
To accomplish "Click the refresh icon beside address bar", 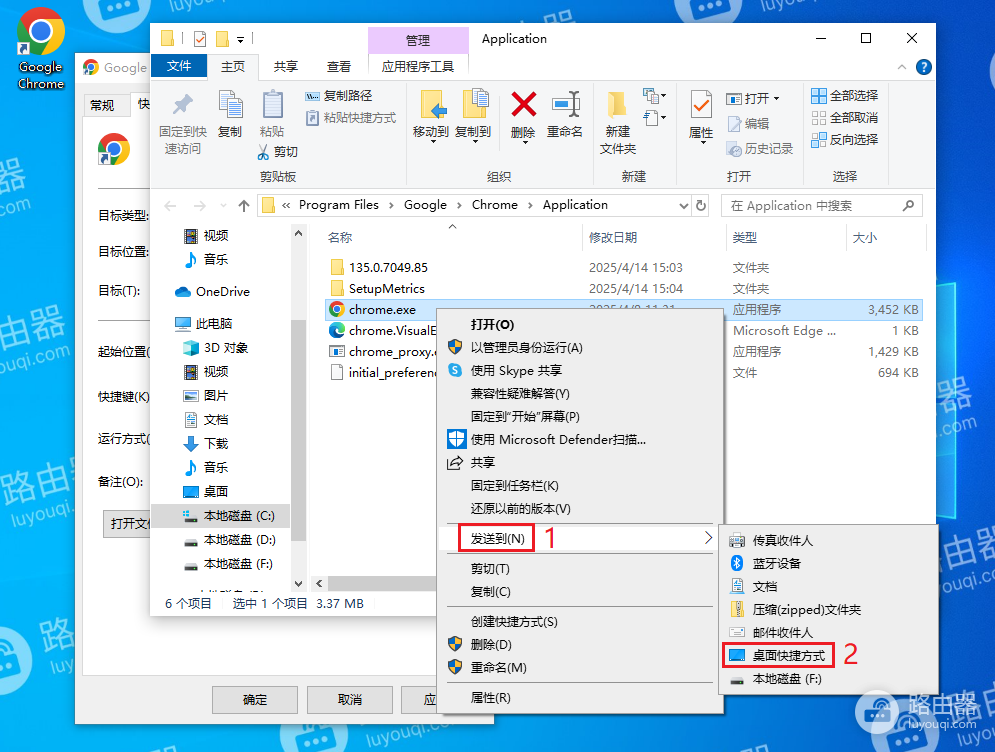I will [701, 206].
